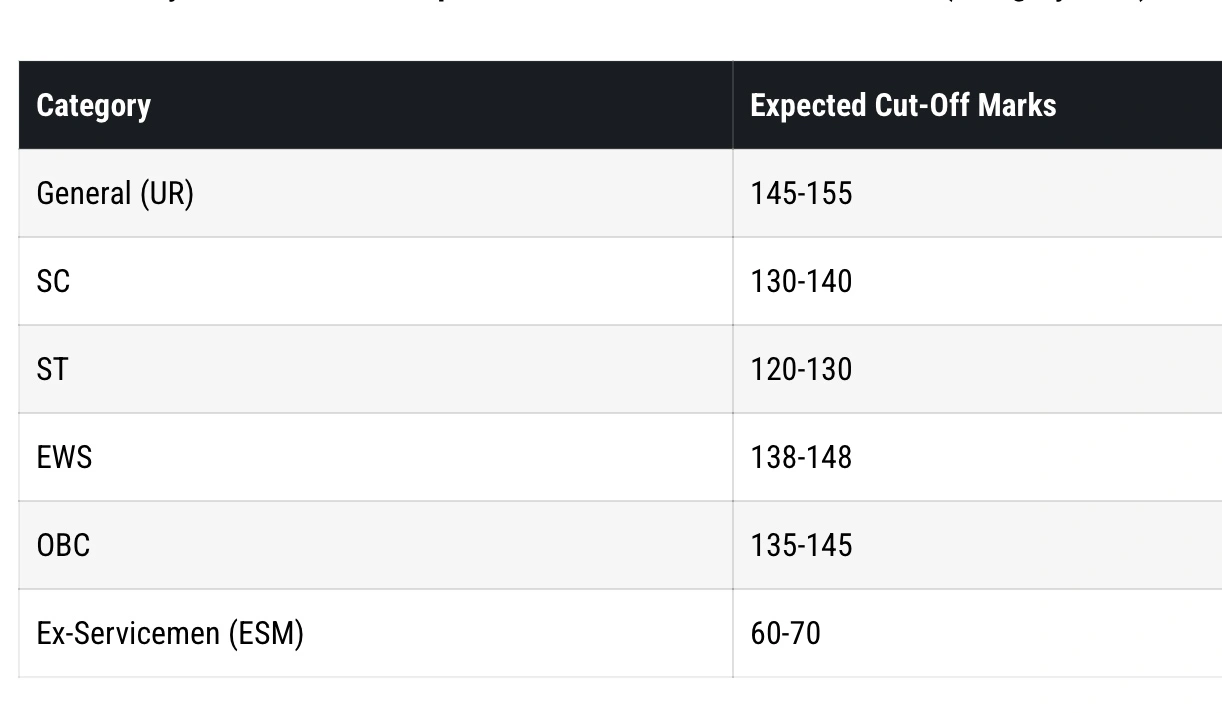Click the Category column header
The image size is (1222, 713).
point(93,105)
